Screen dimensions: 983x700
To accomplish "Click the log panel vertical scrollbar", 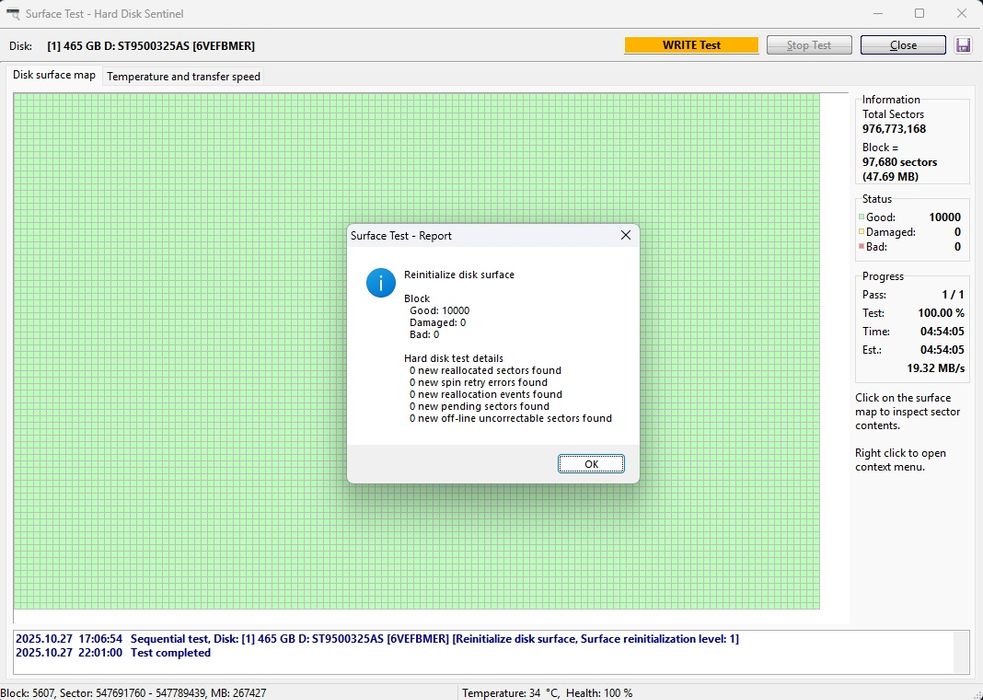I will (x=960, y=652).
